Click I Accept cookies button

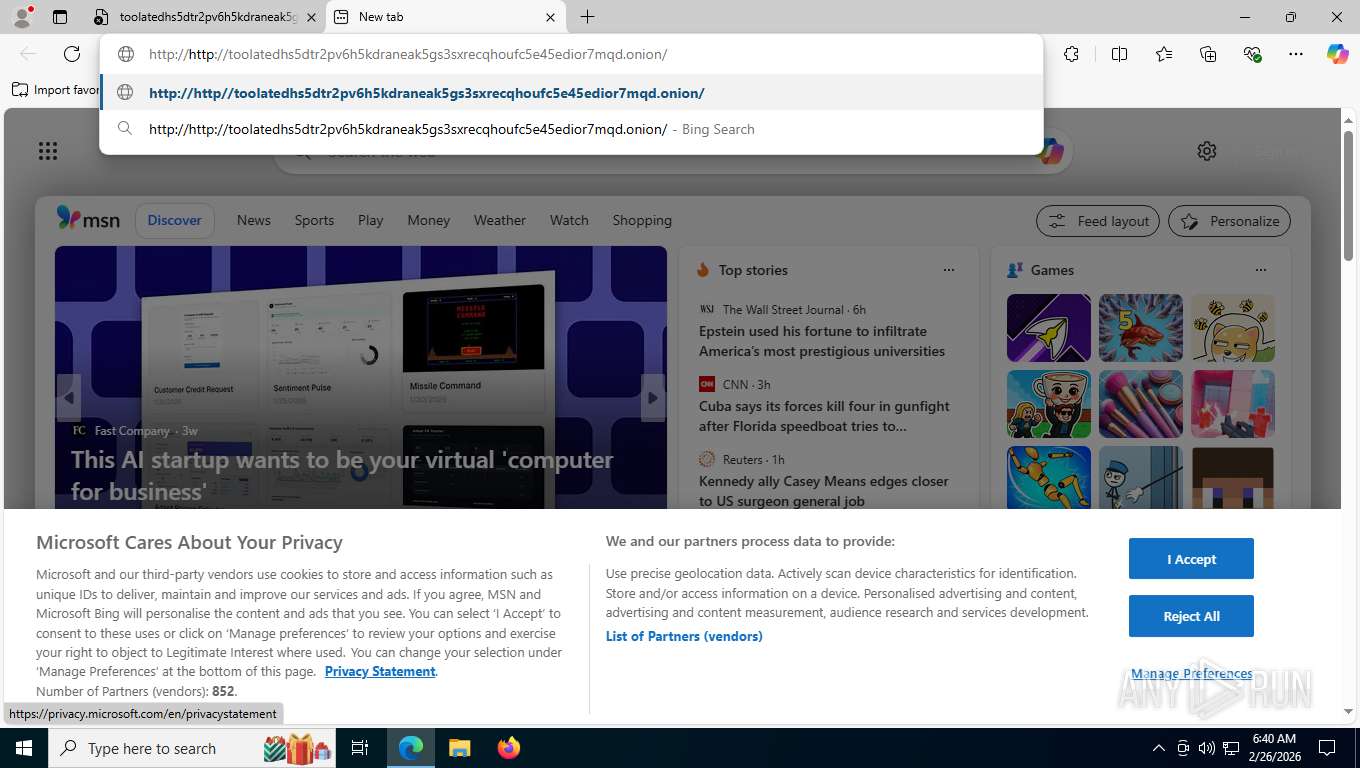click(1191, 559)
